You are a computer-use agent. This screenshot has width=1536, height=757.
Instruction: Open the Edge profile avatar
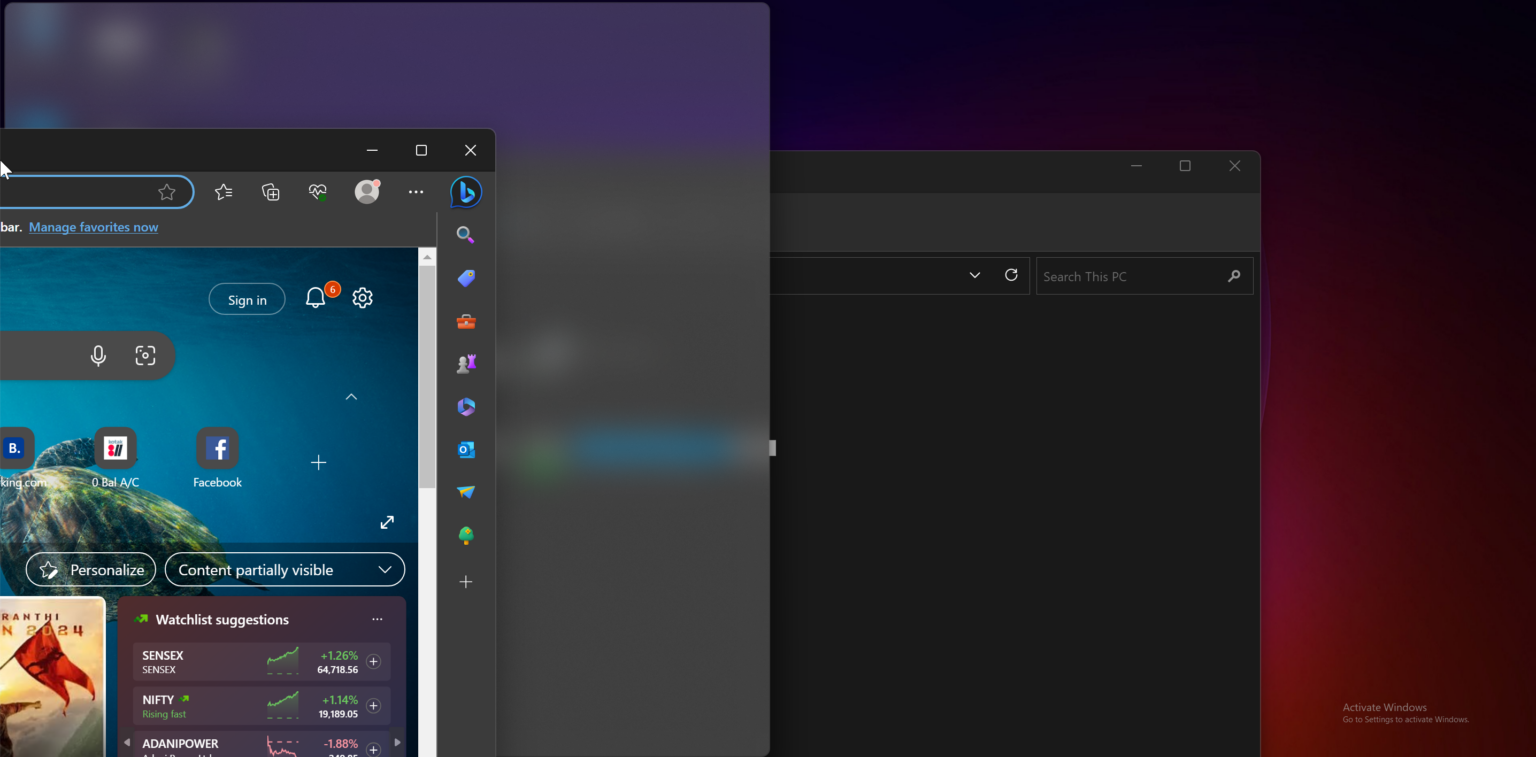[367, 191]
